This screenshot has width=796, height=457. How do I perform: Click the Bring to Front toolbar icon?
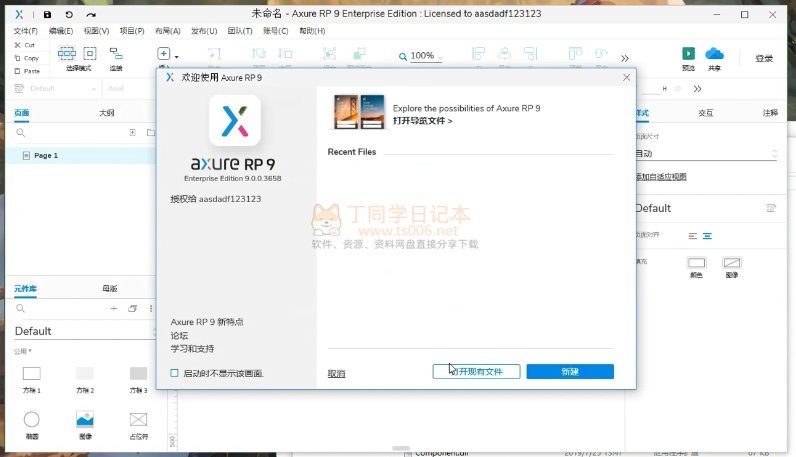[x=259, y=53]
